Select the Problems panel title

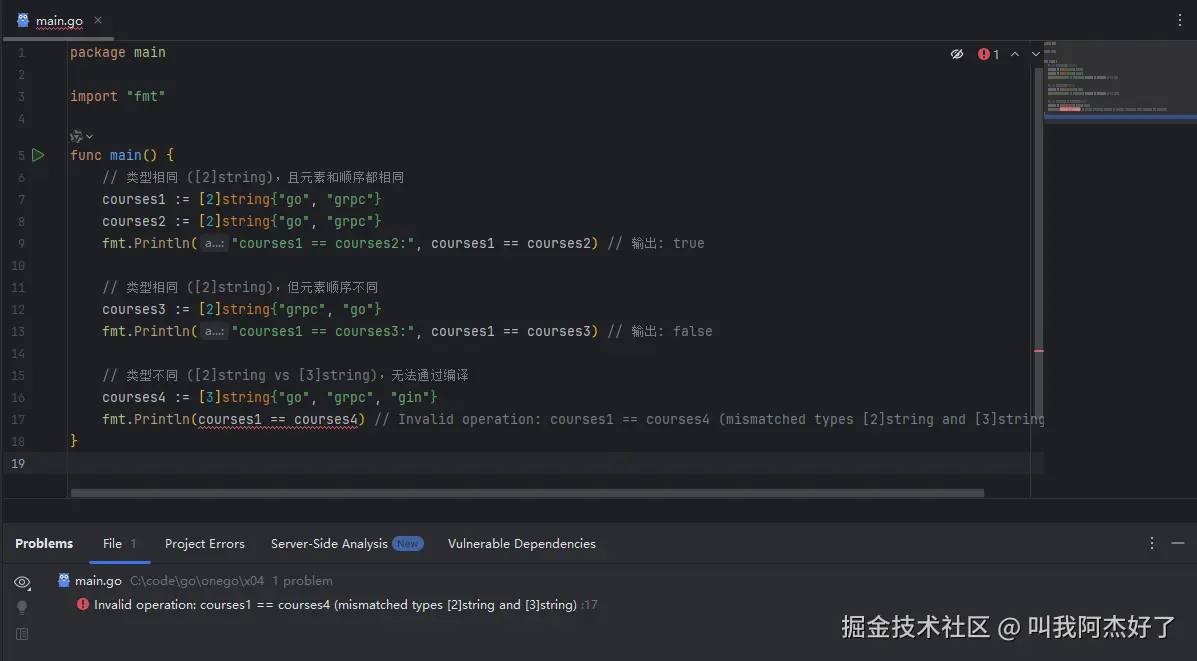coord(44,543)
